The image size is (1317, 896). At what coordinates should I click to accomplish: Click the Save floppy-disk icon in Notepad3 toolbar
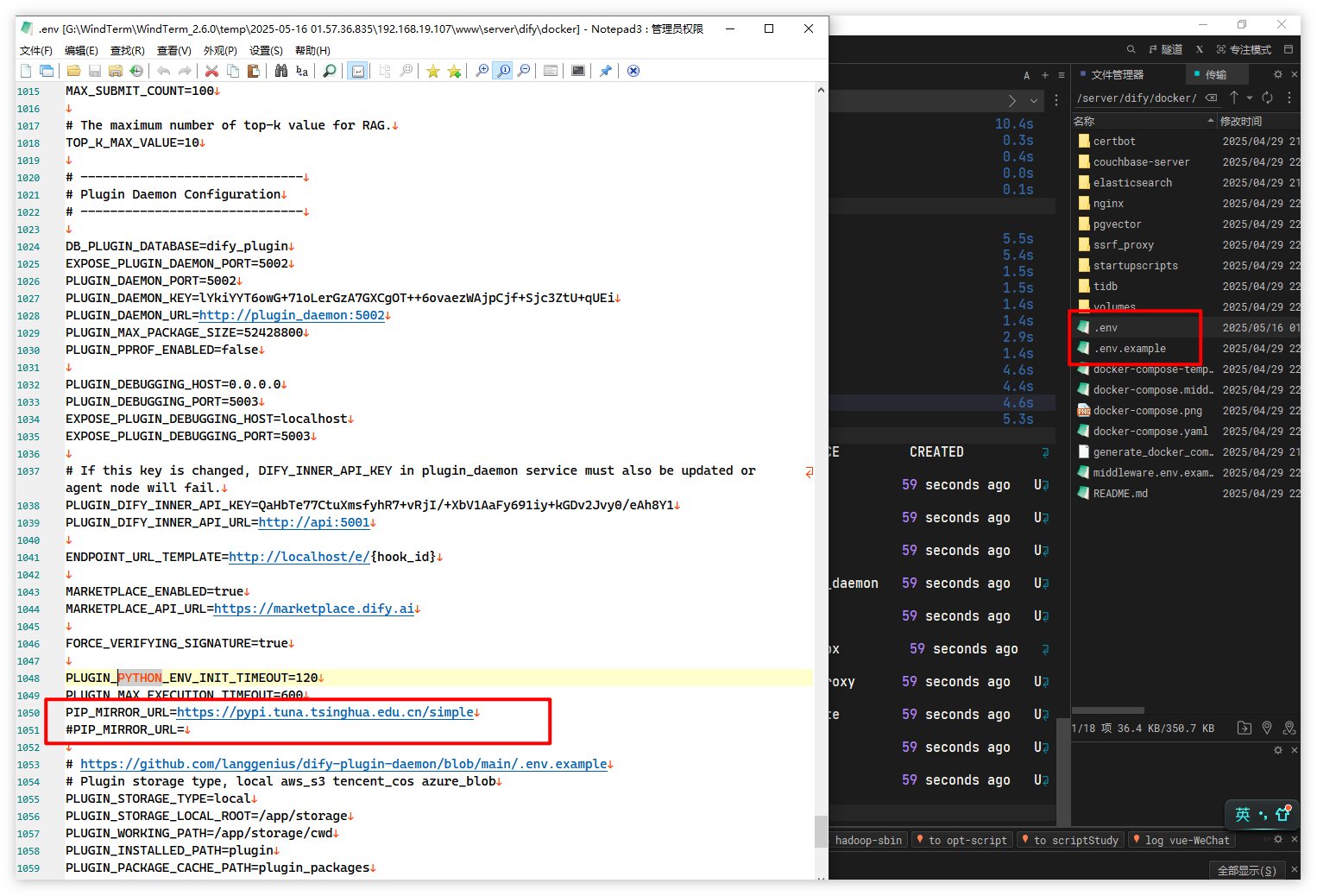click(95, 71)
